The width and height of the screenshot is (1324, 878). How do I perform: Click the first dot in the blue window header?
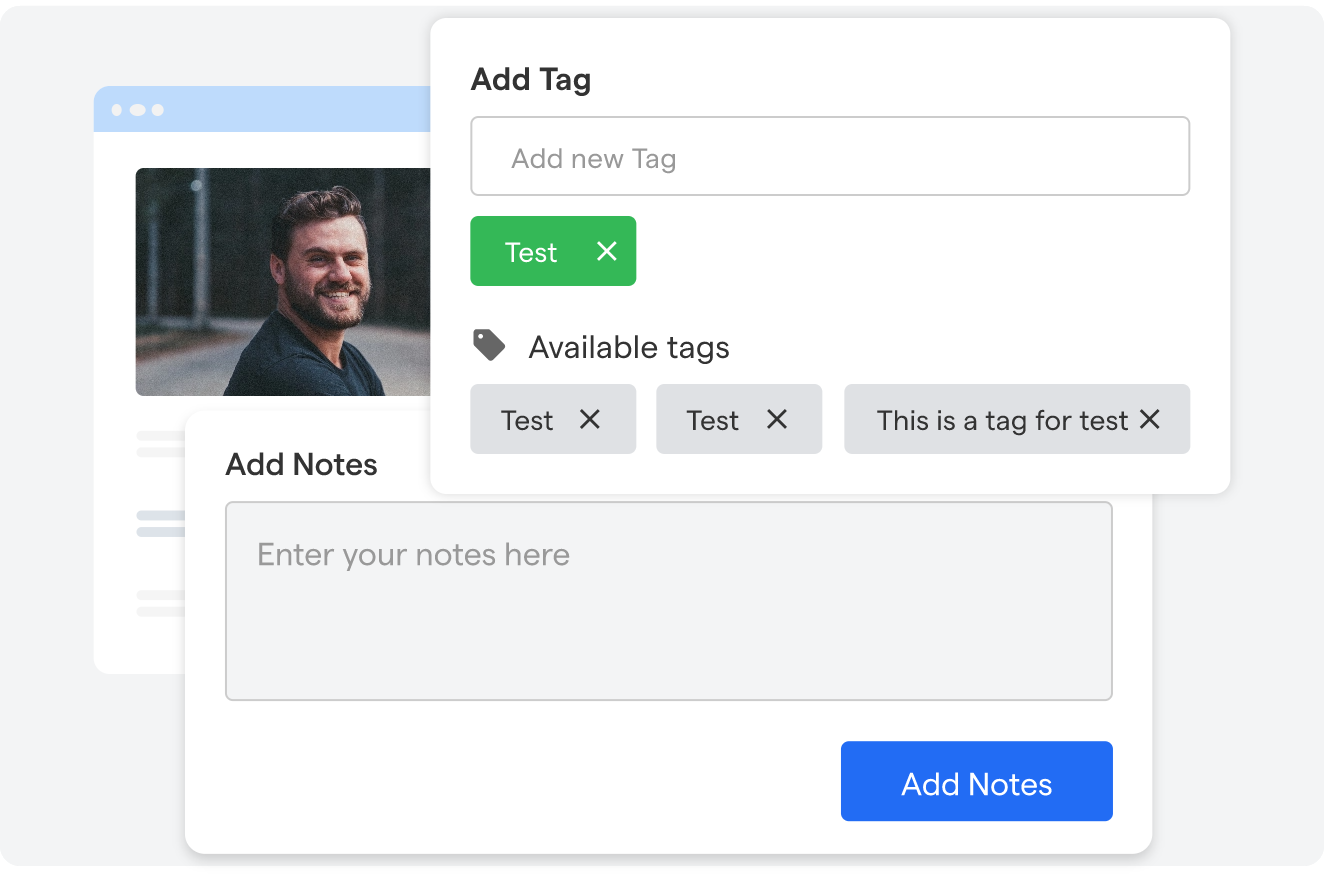[117, 110]
